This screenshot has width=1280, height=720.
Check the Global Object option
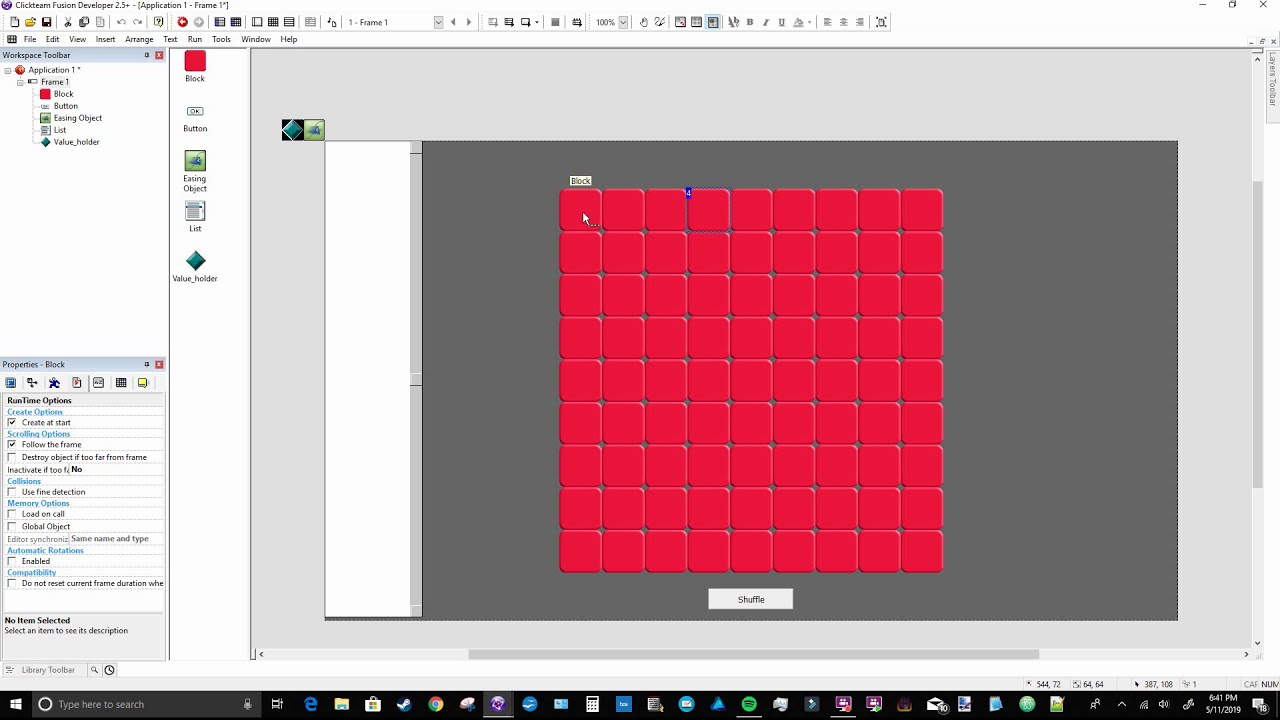click(x=12, y=527)
